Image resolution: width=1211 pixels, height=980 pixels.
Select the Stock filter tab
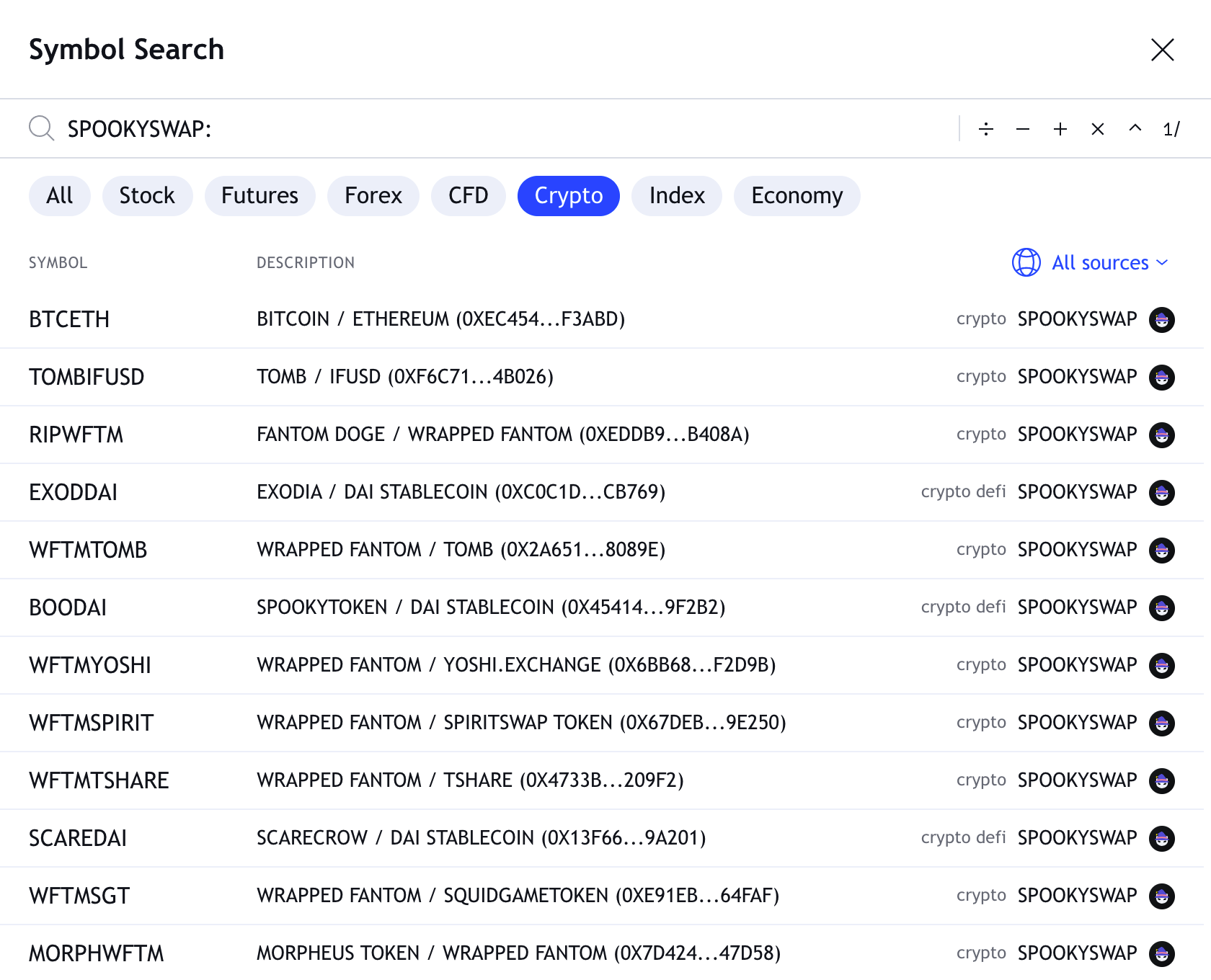pyautogui.click(x=147, y=195)
